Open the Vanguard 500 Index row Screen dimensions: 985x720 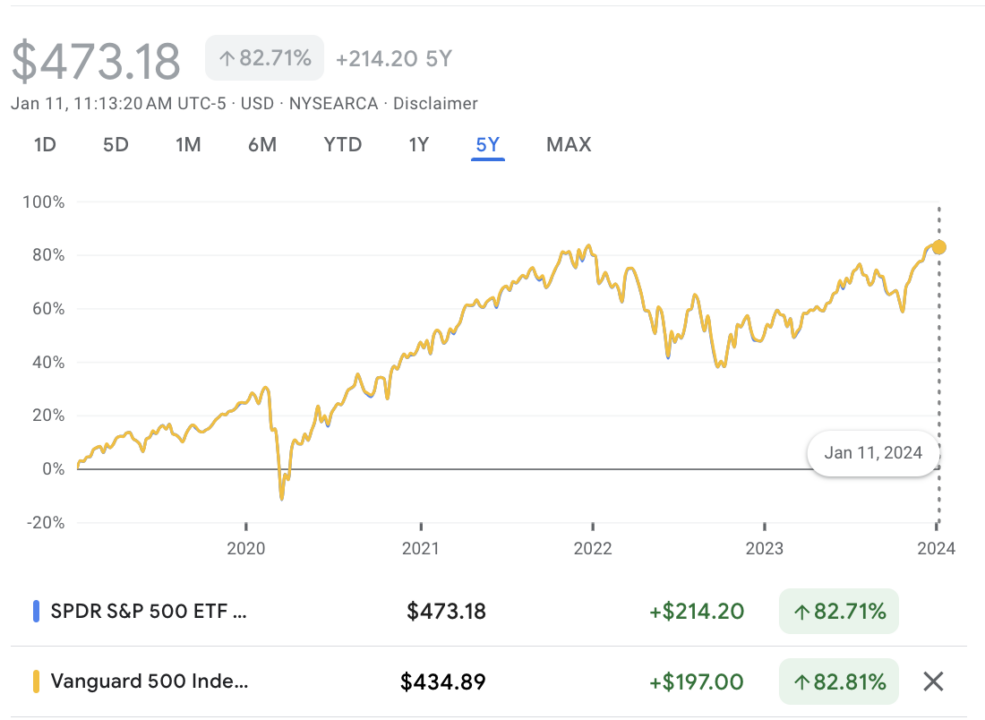[150, 682]
